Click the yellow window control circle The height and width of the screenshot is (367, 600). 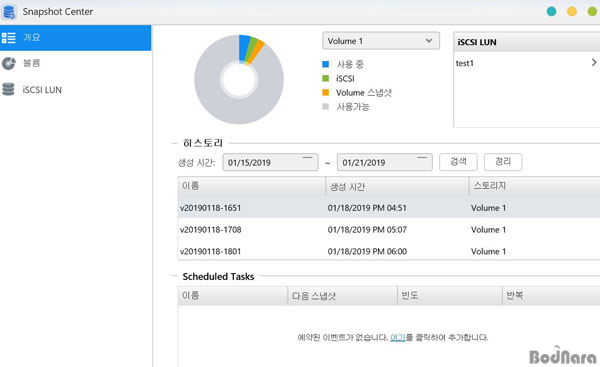tap(572, 11)
